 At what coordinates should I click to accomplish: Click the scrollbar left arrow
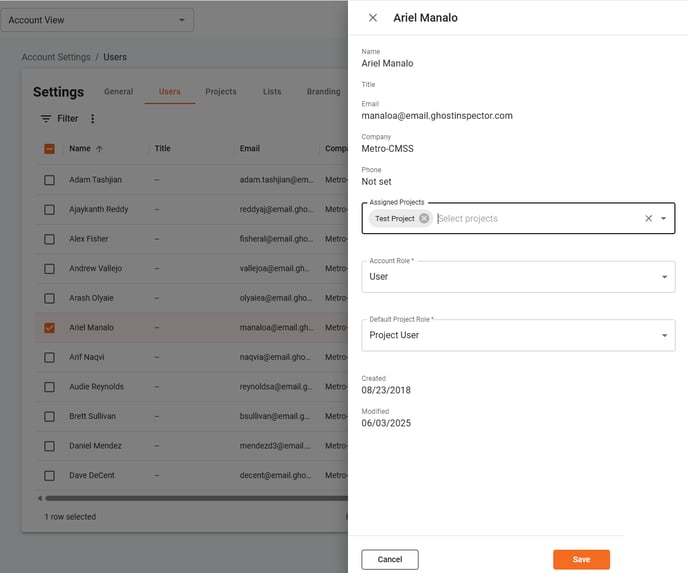click(39, 498)
